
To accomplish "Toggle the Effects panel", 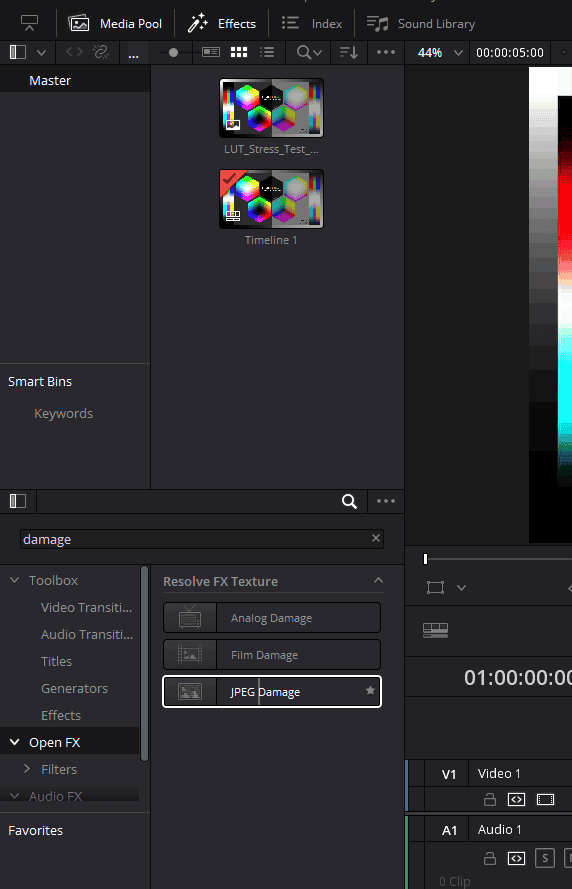I will coord(222,23).
